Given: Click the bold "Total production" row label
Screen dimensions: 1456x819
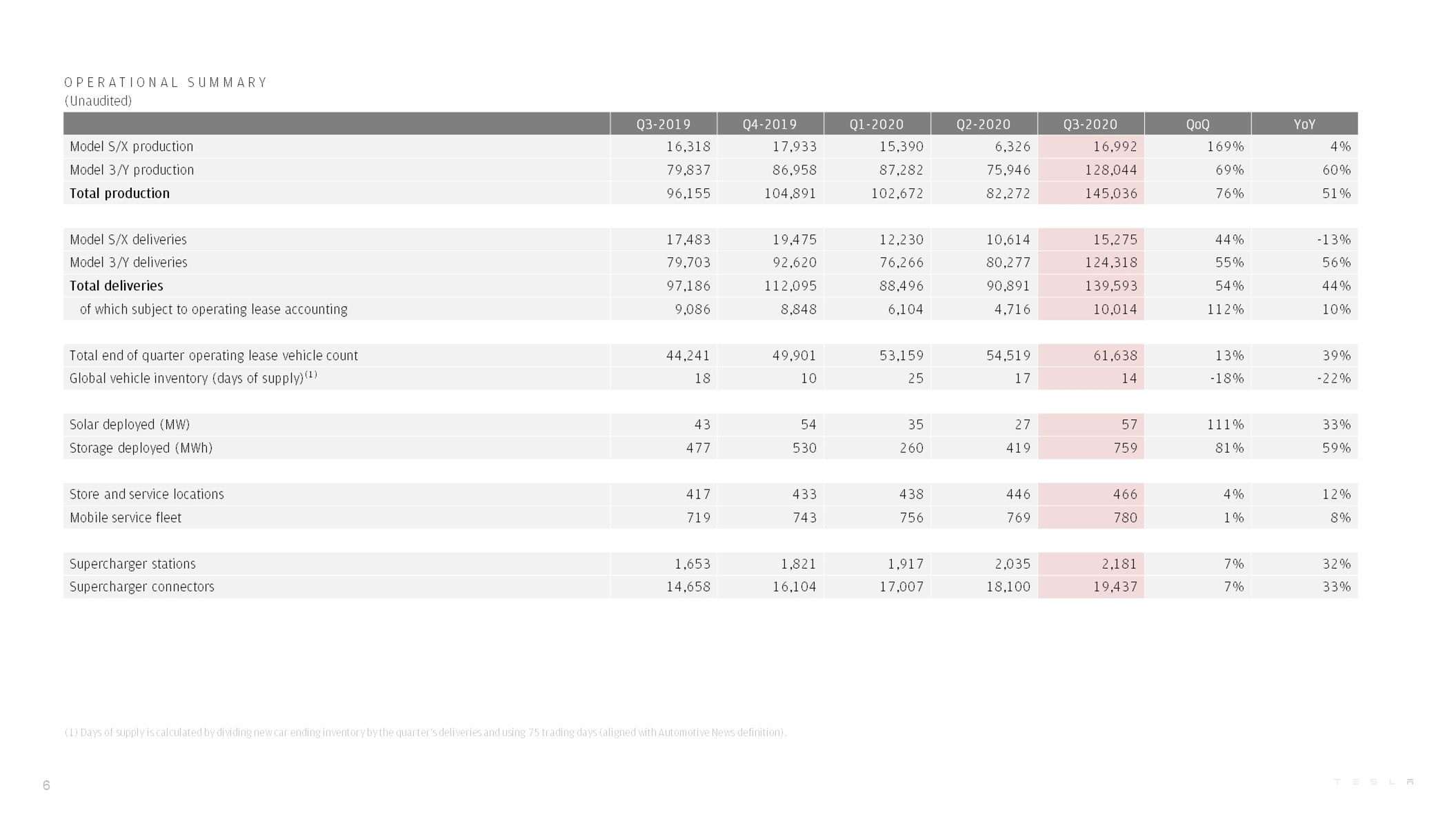Looking at the screenshot, I should coord(119,194).
